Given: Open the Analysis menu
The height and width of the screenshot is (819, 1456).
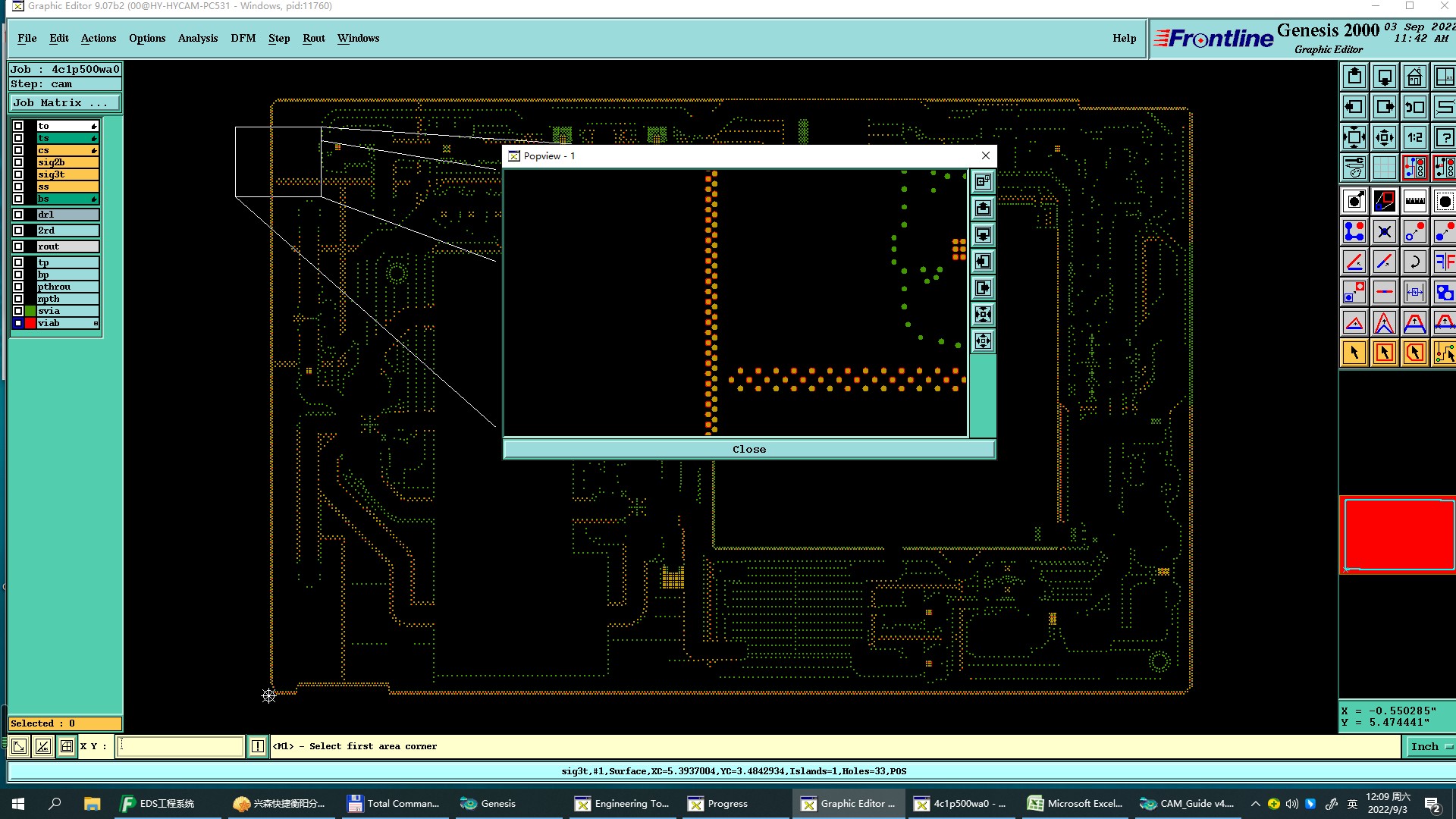Looking at the screenshot, I should click(197, 38).
